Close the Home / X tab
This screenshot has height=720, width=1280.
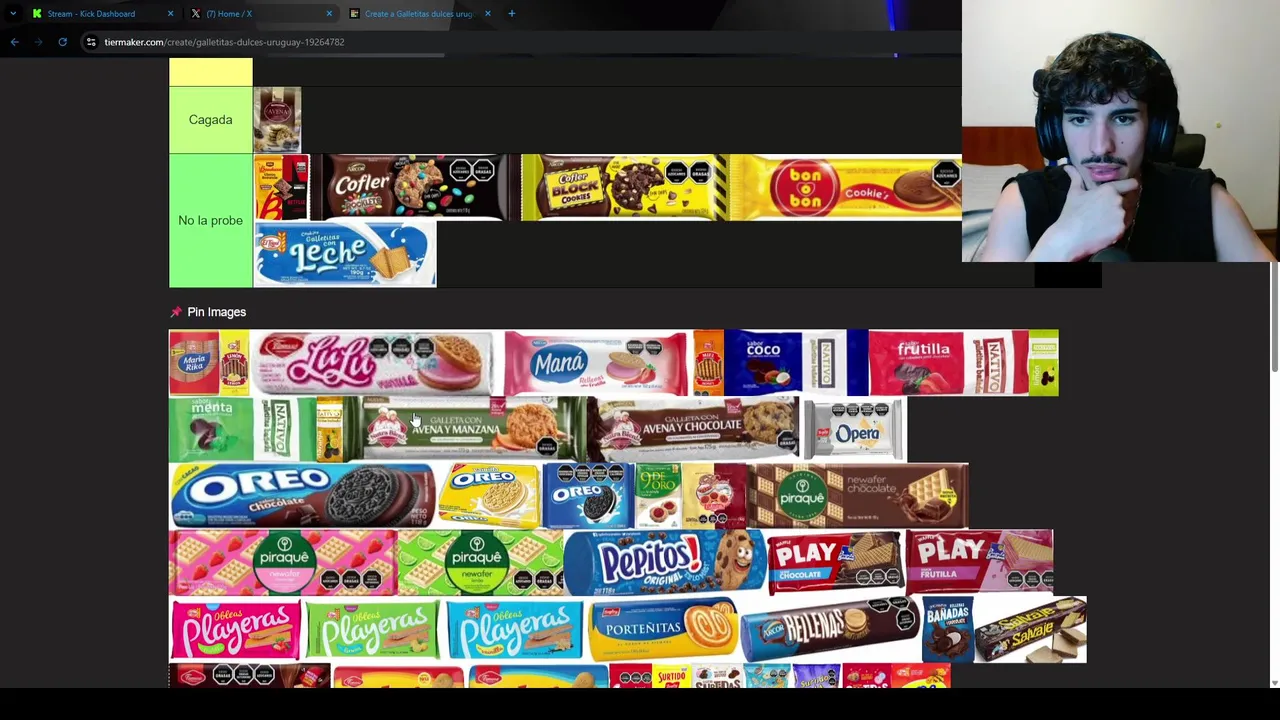tap(329, 13)
